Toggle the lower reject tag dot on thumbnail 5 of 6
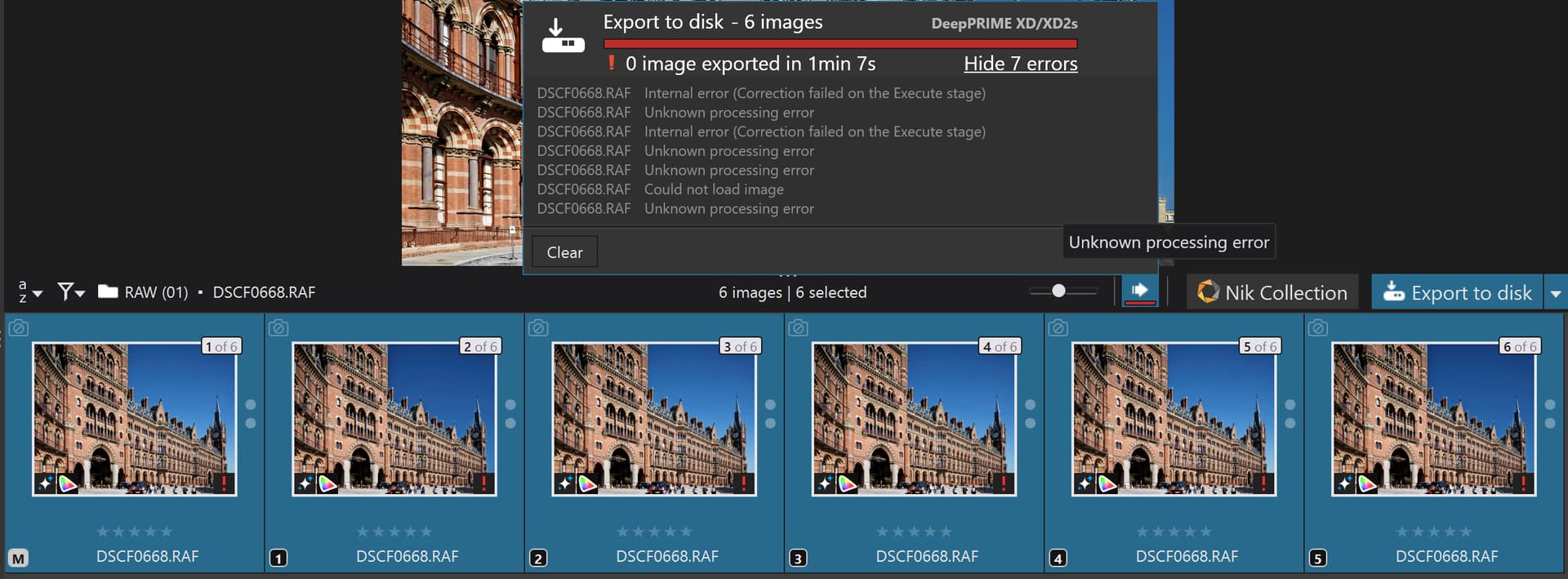The image size is (1568, 579). click(1290, 423)
